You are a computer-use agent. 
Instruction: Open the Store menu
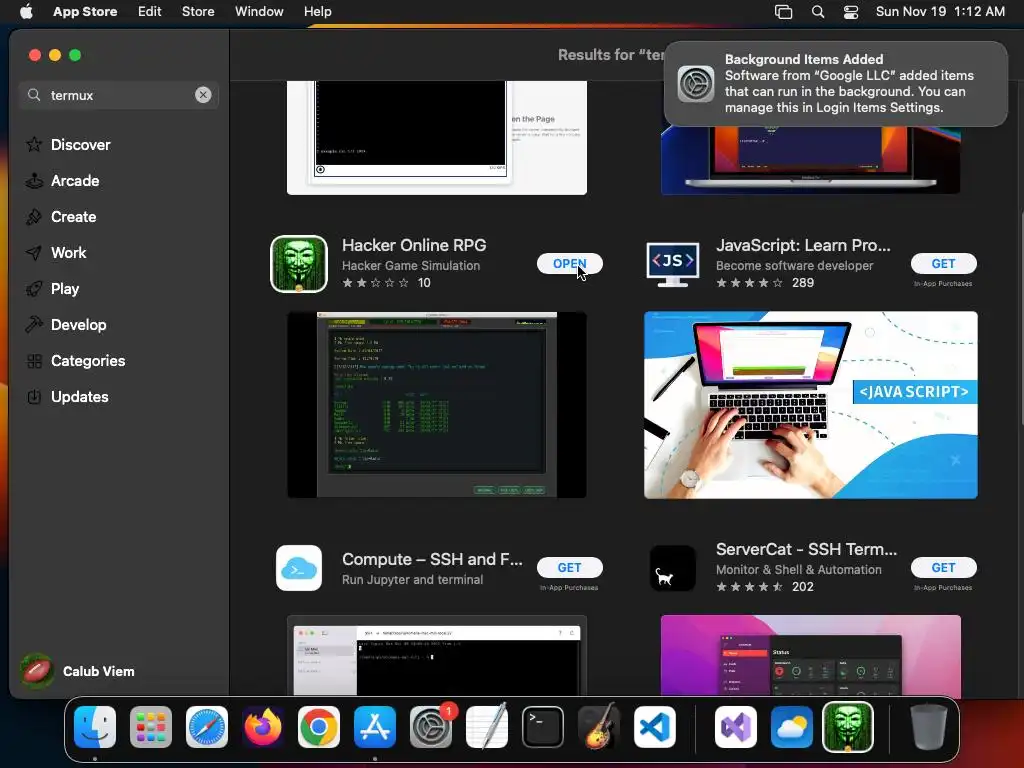198,11
